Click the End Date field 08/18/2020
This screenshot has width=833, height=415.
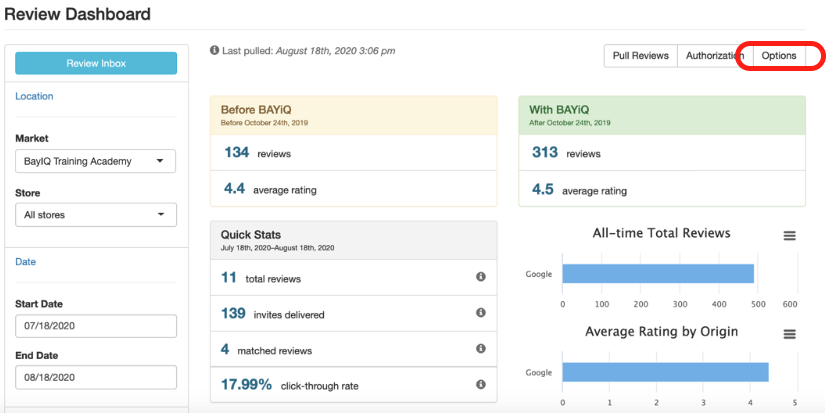pyautogui.click(x=96, y=377)
